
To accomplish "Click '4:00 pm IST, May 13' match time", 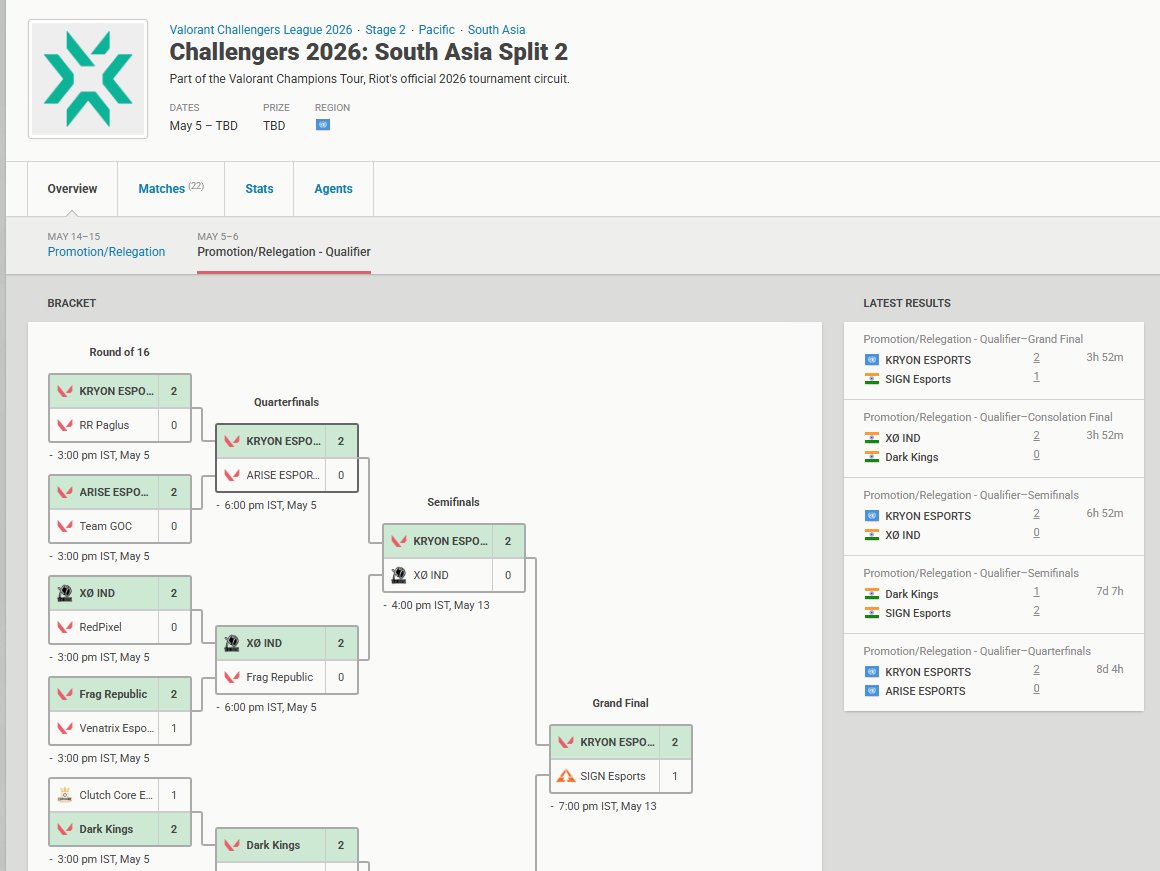I will (440, 605).
